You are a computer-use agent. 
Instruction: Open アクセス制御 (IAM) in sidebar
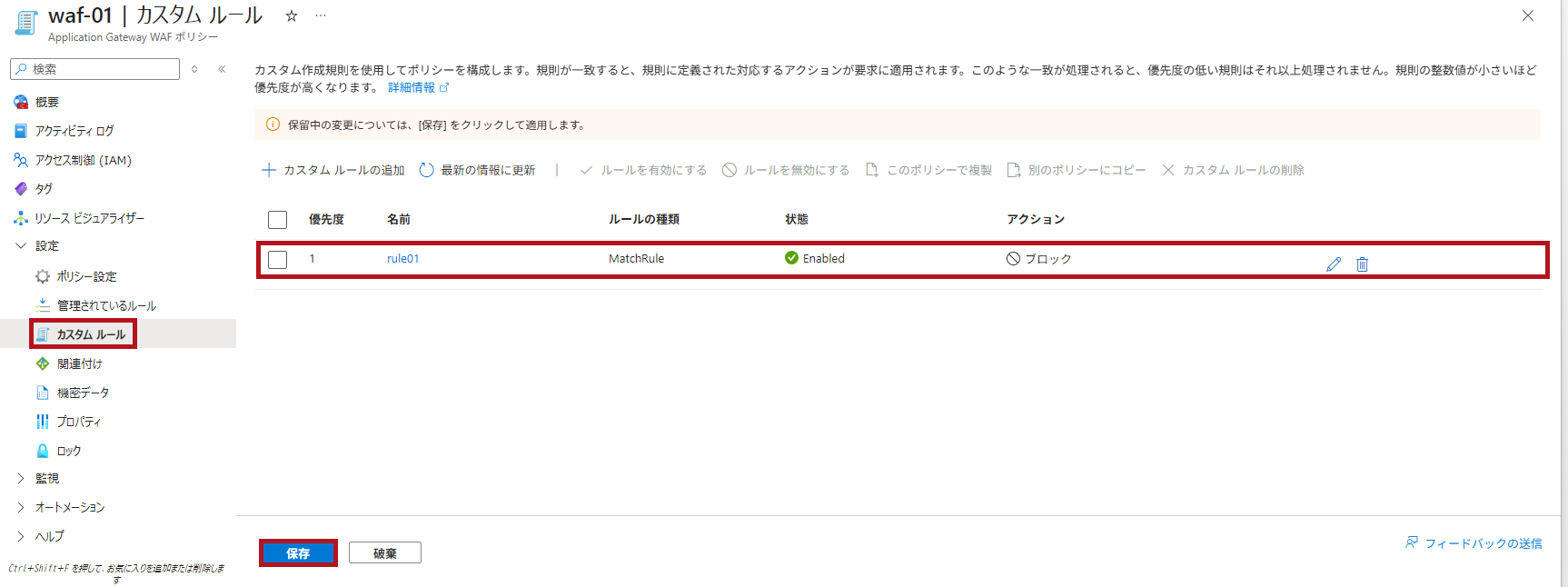tap(83, 160)
